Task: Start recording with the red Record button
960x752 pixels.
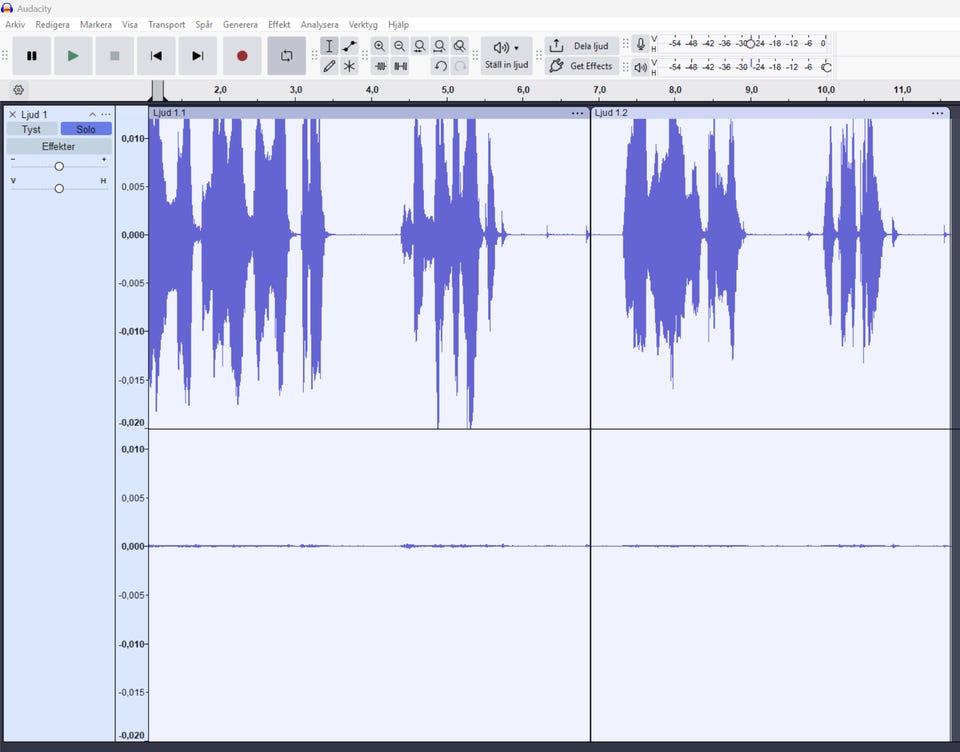Action: pyautogui.click(x=242, y=56)
